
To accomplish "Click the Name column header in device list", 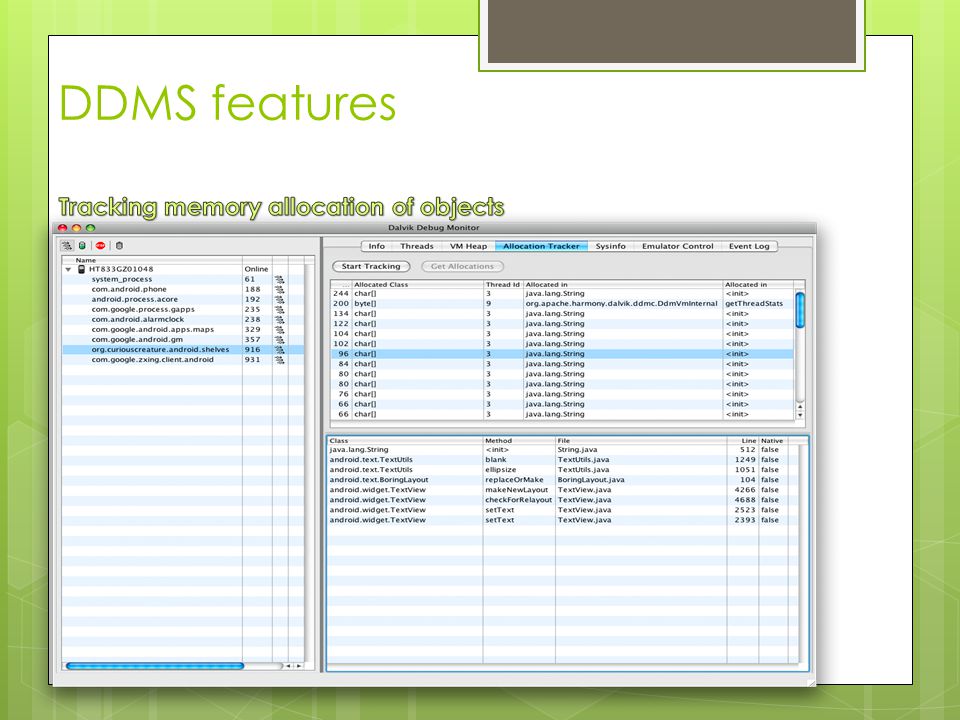I will point(152,260).
